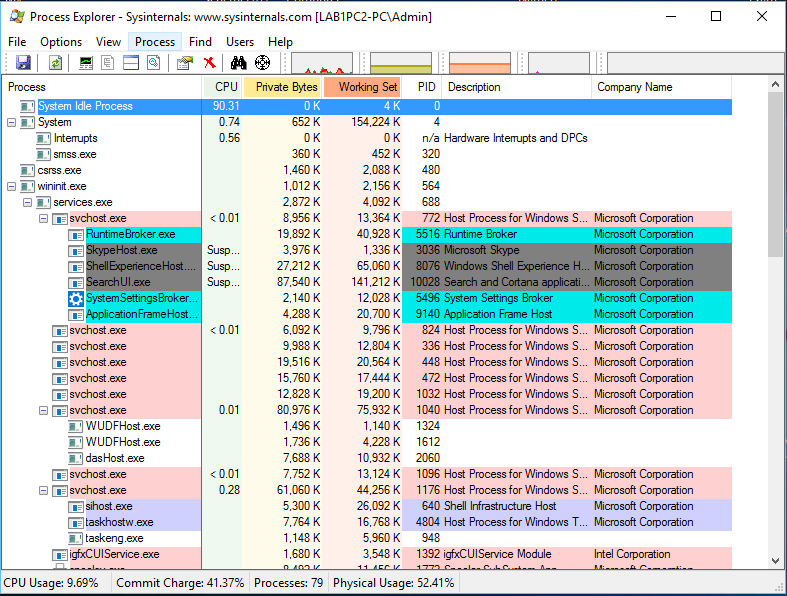Click the svchost.exe row with PID 824
Screen dimensions: 787x596
[366, 330]
